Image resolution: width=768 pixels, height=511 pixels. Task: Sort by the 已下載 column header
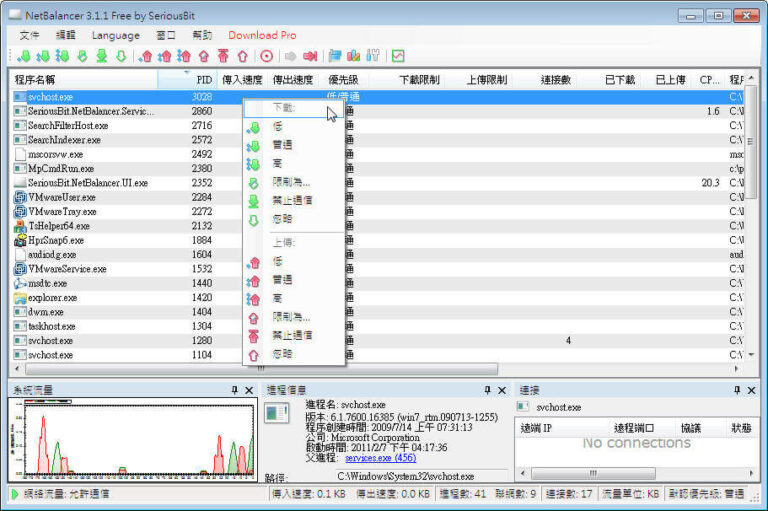point(608,80)
